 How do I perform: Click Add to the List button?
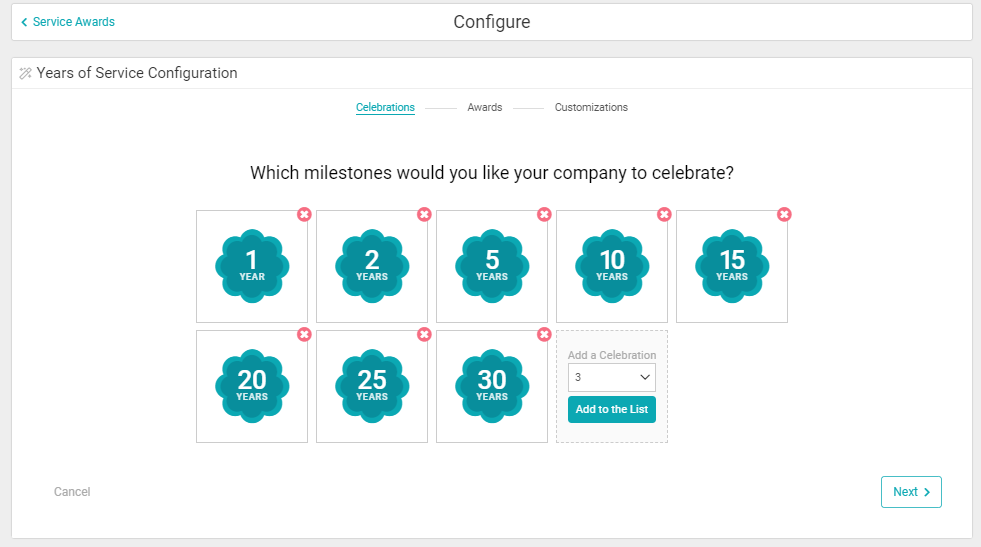point(612,409)
